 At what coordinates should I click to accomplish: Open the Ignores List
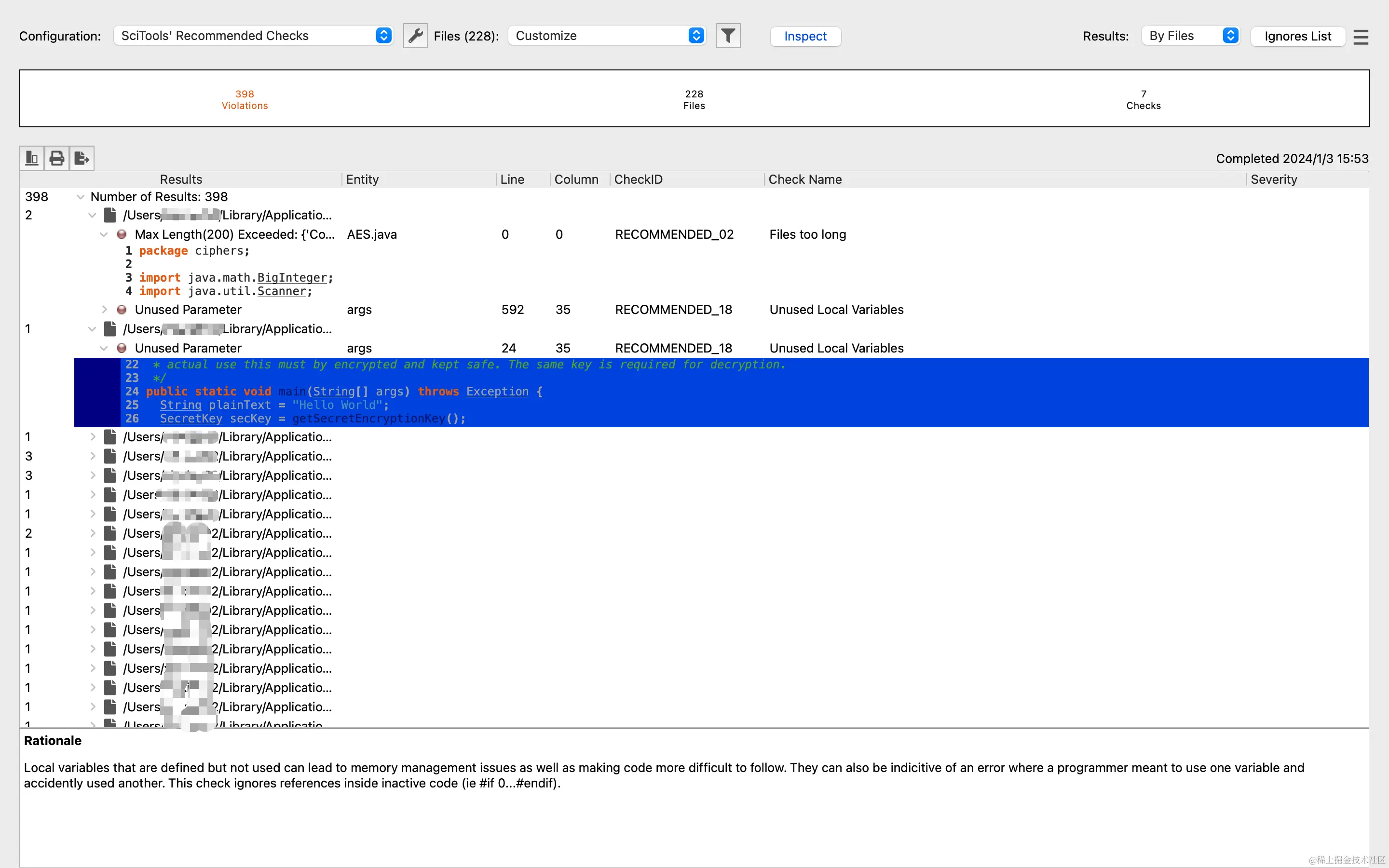pos(1297,36)
